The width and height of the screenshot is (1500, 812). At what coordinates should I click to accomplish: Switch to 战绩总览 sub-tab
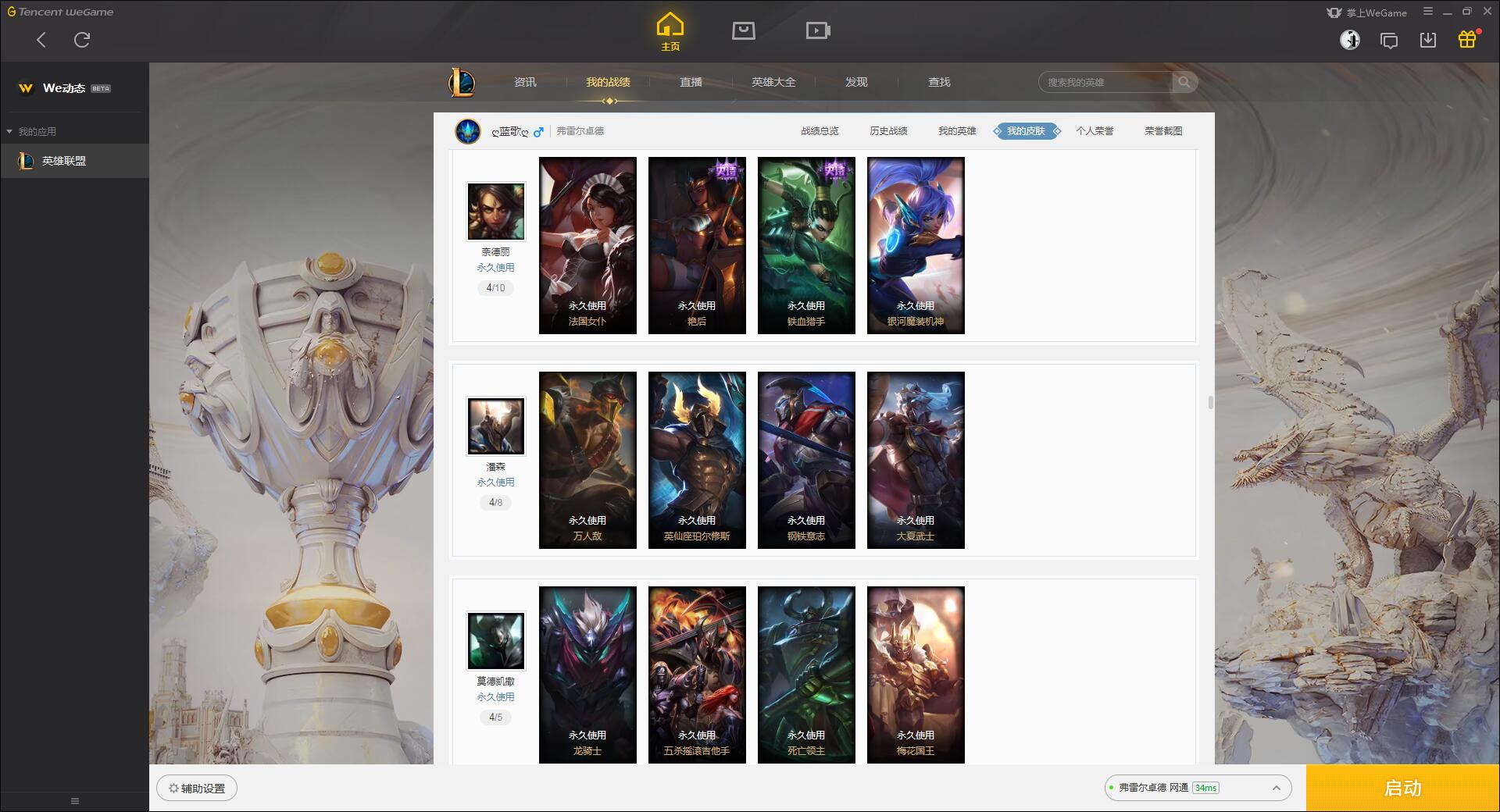click(820, 131)
